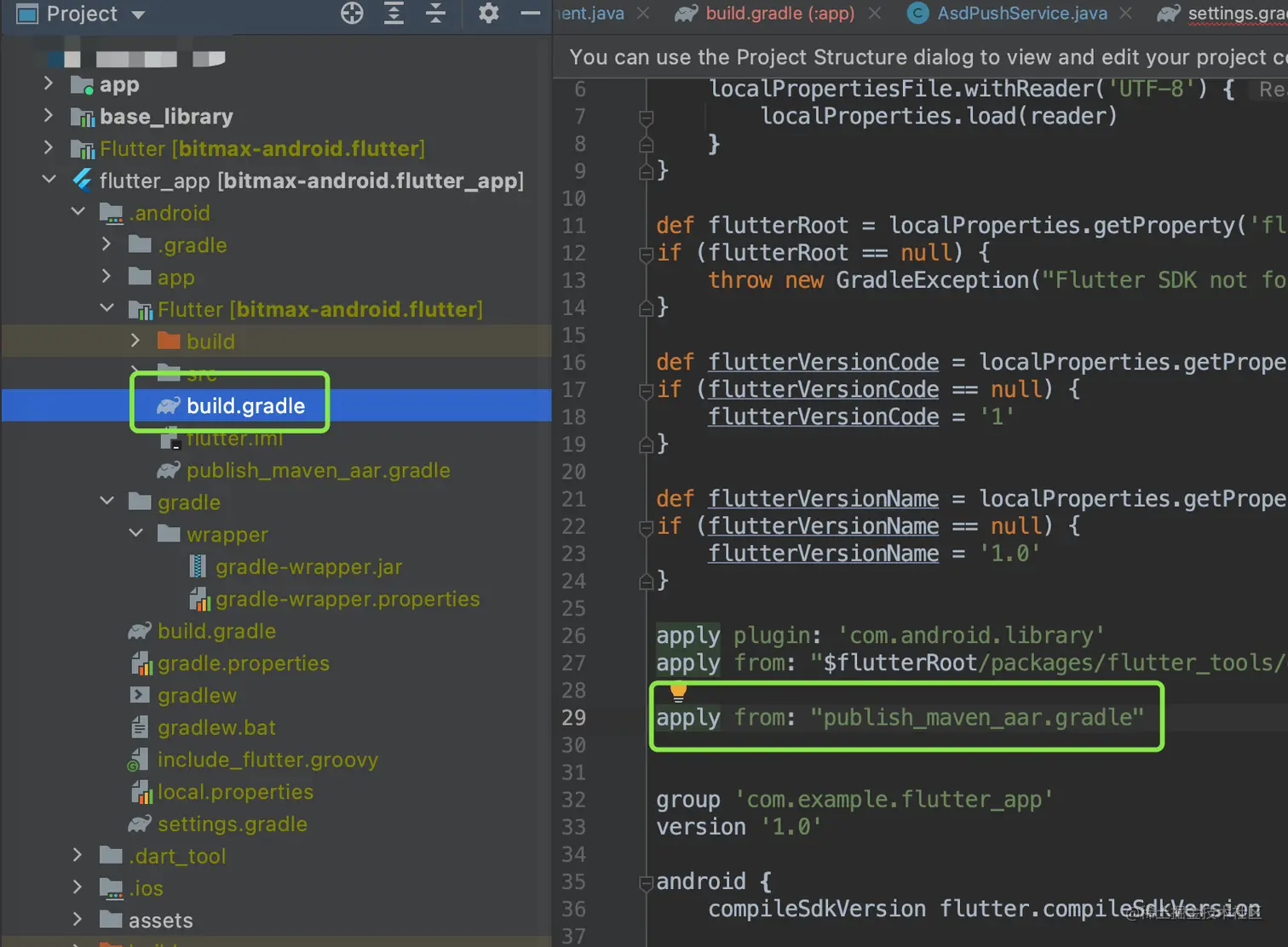Click the Flutter logo icon beside flutter_app

(83, 181)
